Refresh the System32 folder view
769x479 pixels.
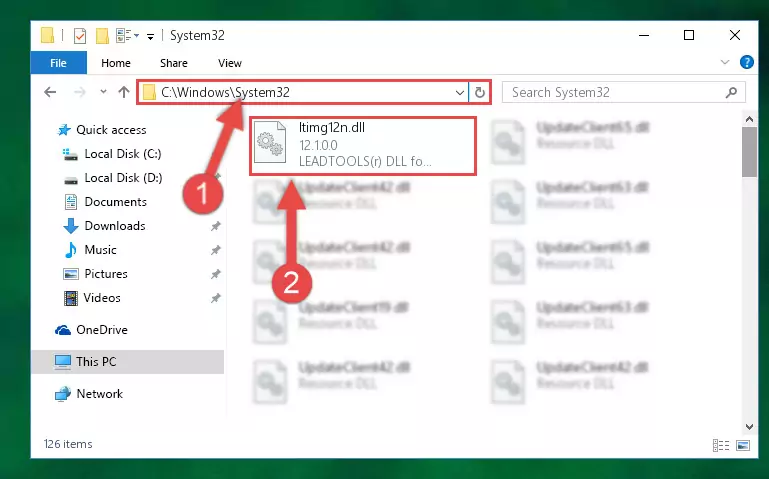(480, 92)
